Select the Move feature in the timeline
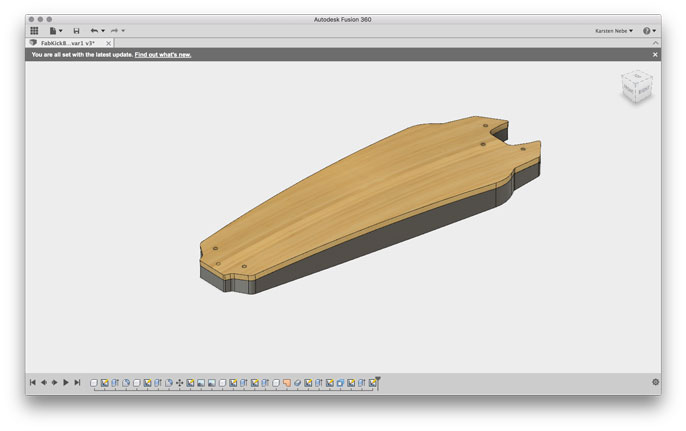The image size is (686, 431). (x=179, y=383)
